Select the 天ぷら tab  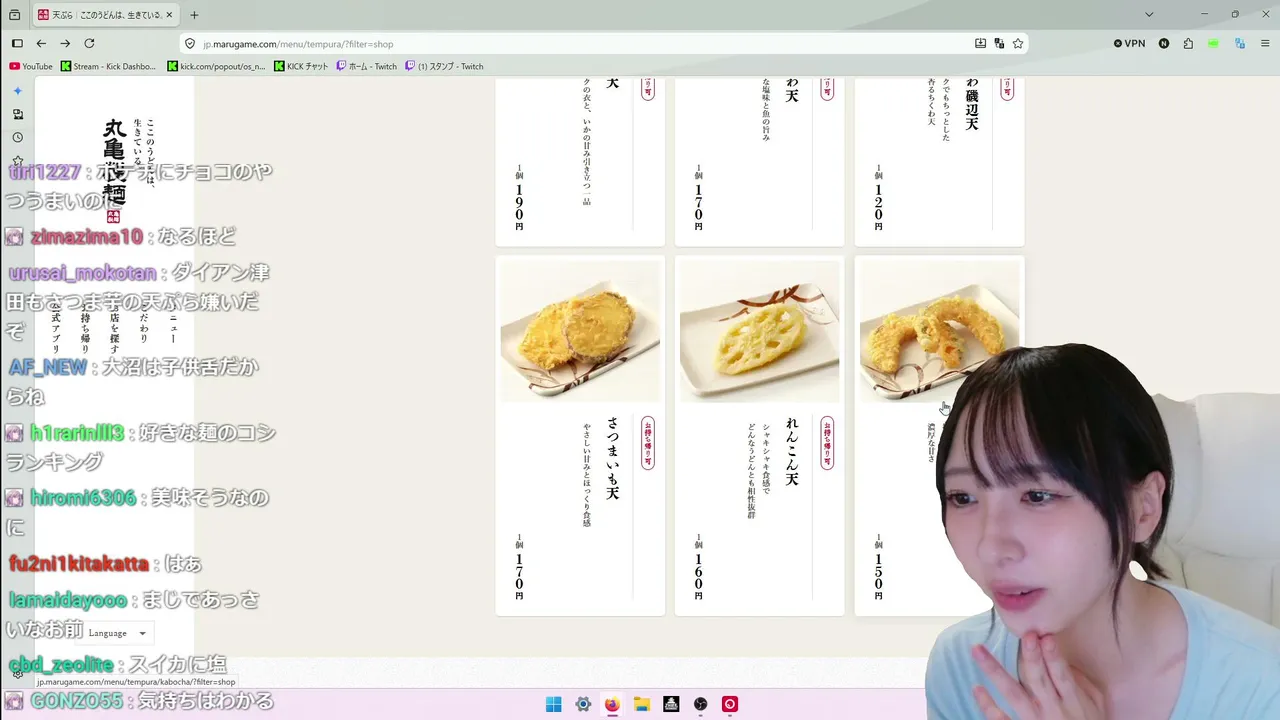[x=106, y=15]
